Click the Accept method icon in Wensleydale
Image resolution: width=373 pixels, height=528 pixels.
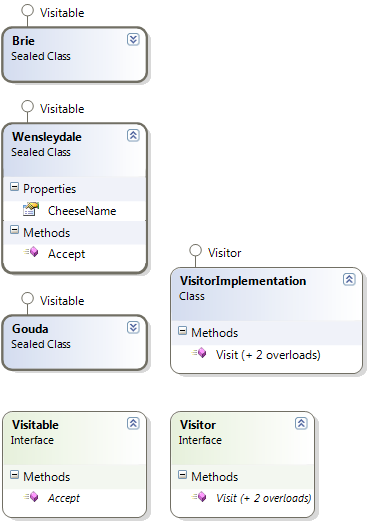[31, 252]
